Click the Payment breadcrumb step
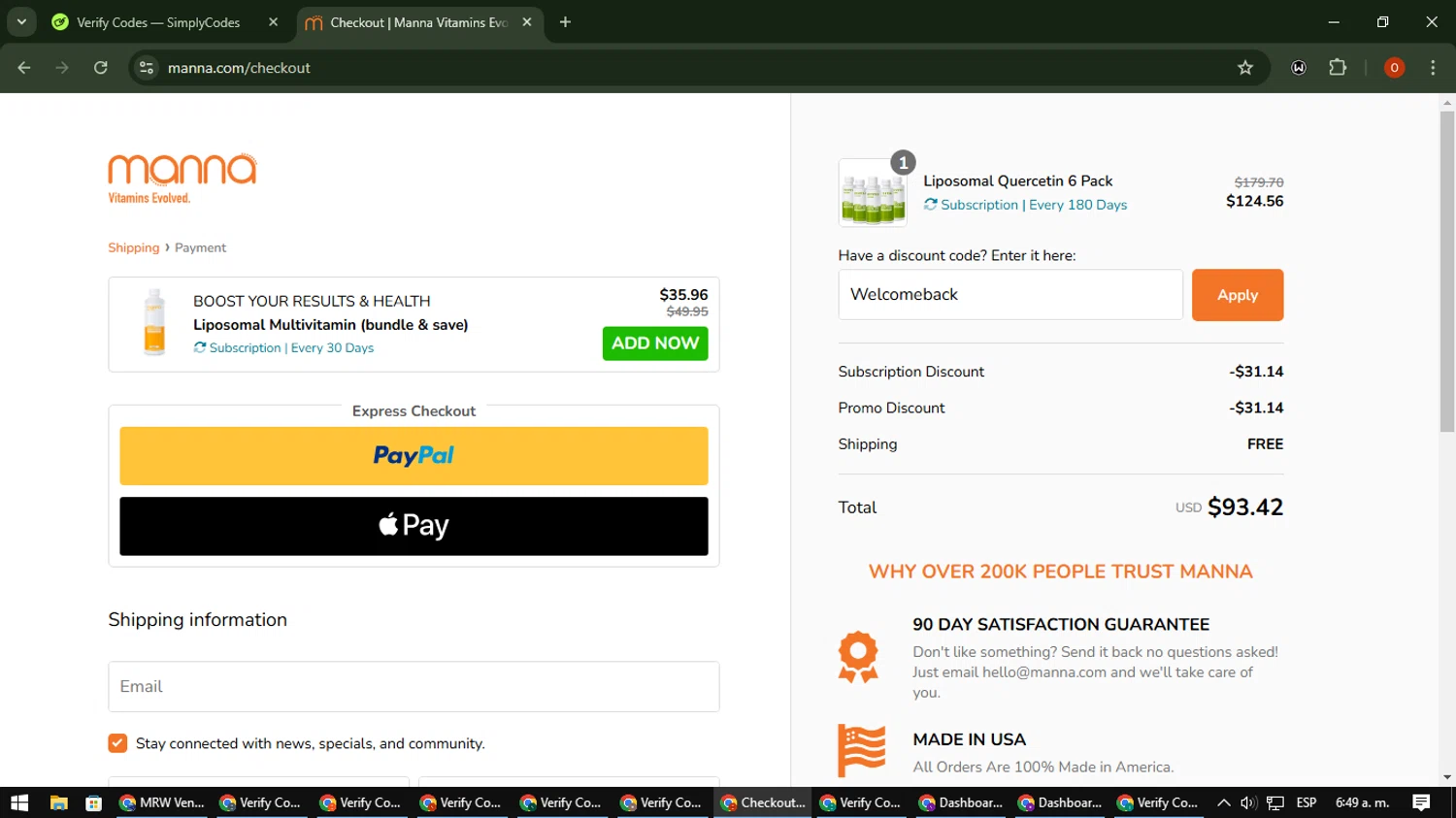This screenshot has width=1456, height=818. click(200, 247)
